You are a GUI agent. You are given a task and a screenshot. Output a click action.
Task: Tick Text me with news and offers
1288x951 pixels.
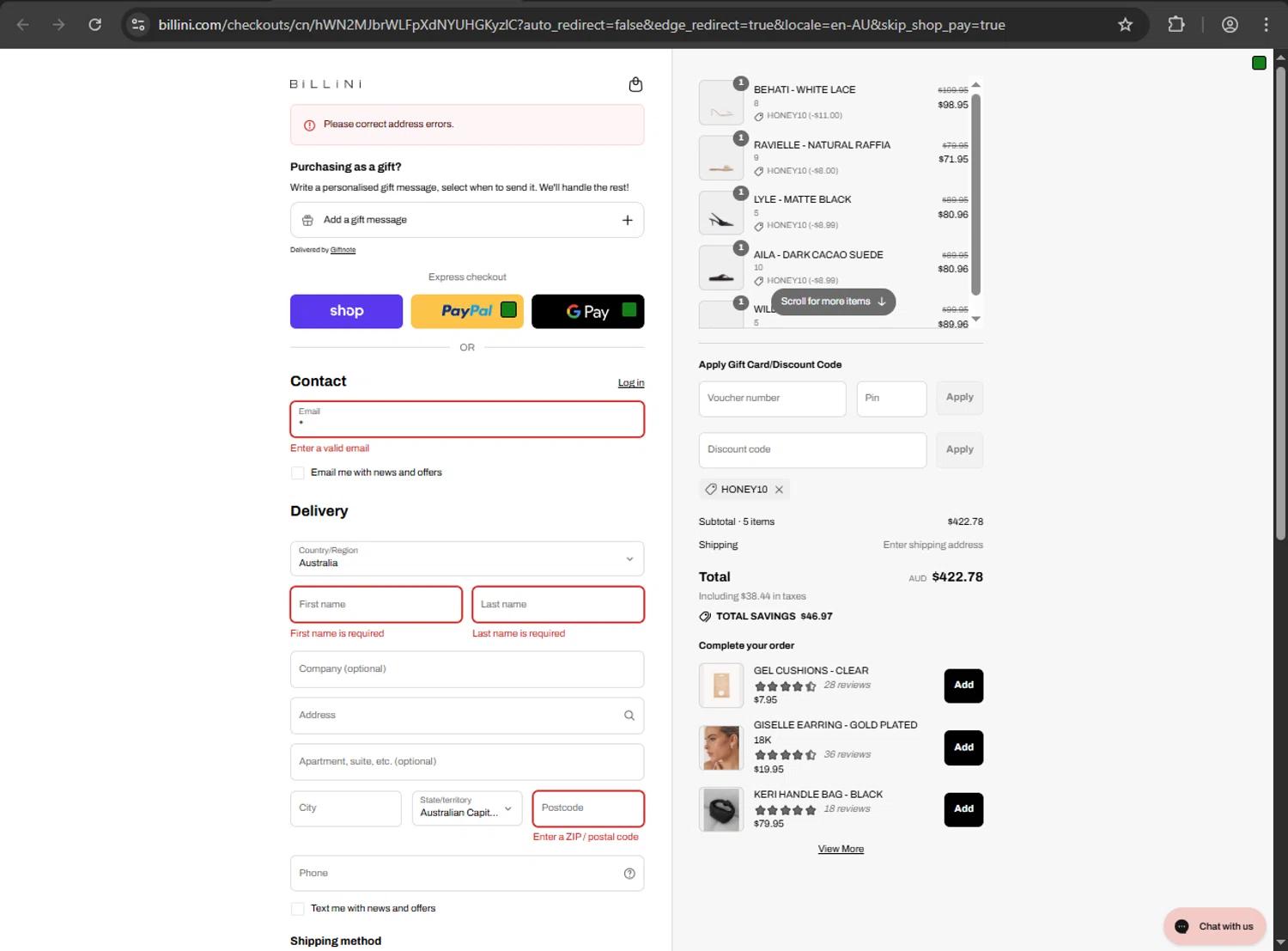297,909
